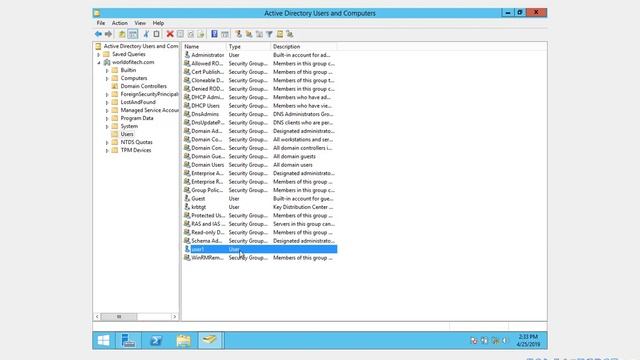This screenshot has width=640, height=360.
Task: Click the tree scrollbar left arrow
Action: click(97, 317)
